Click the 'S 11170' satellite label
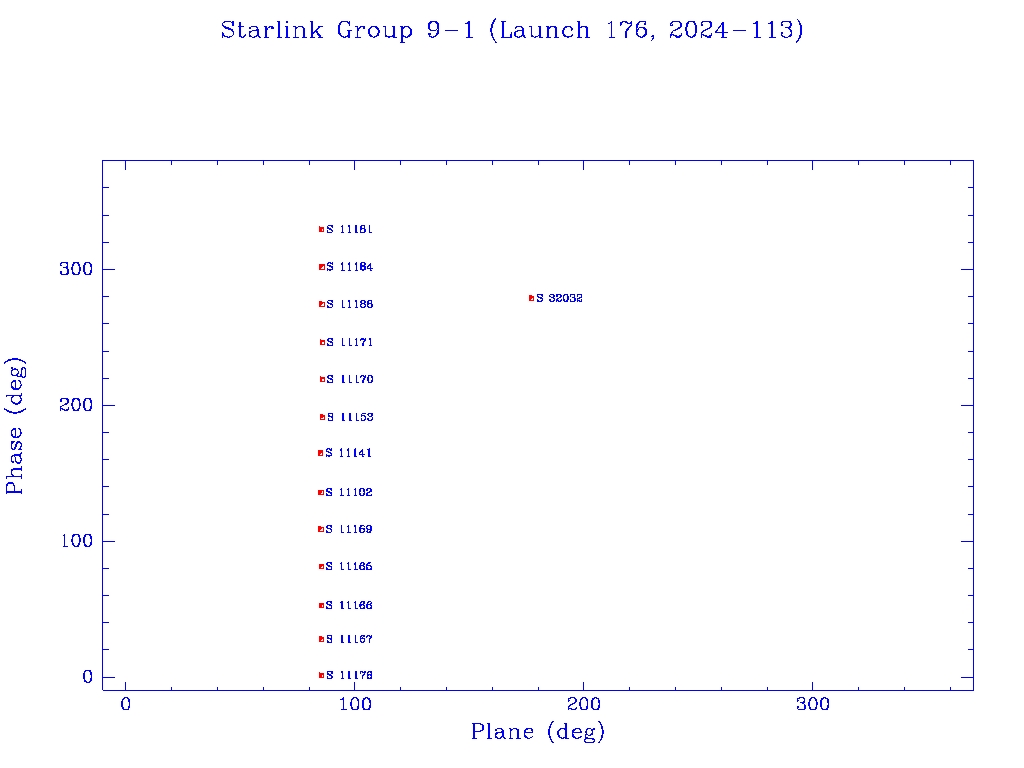This screenshot has width=1024, height=768. pyautogui.click(x=350, y=379)
